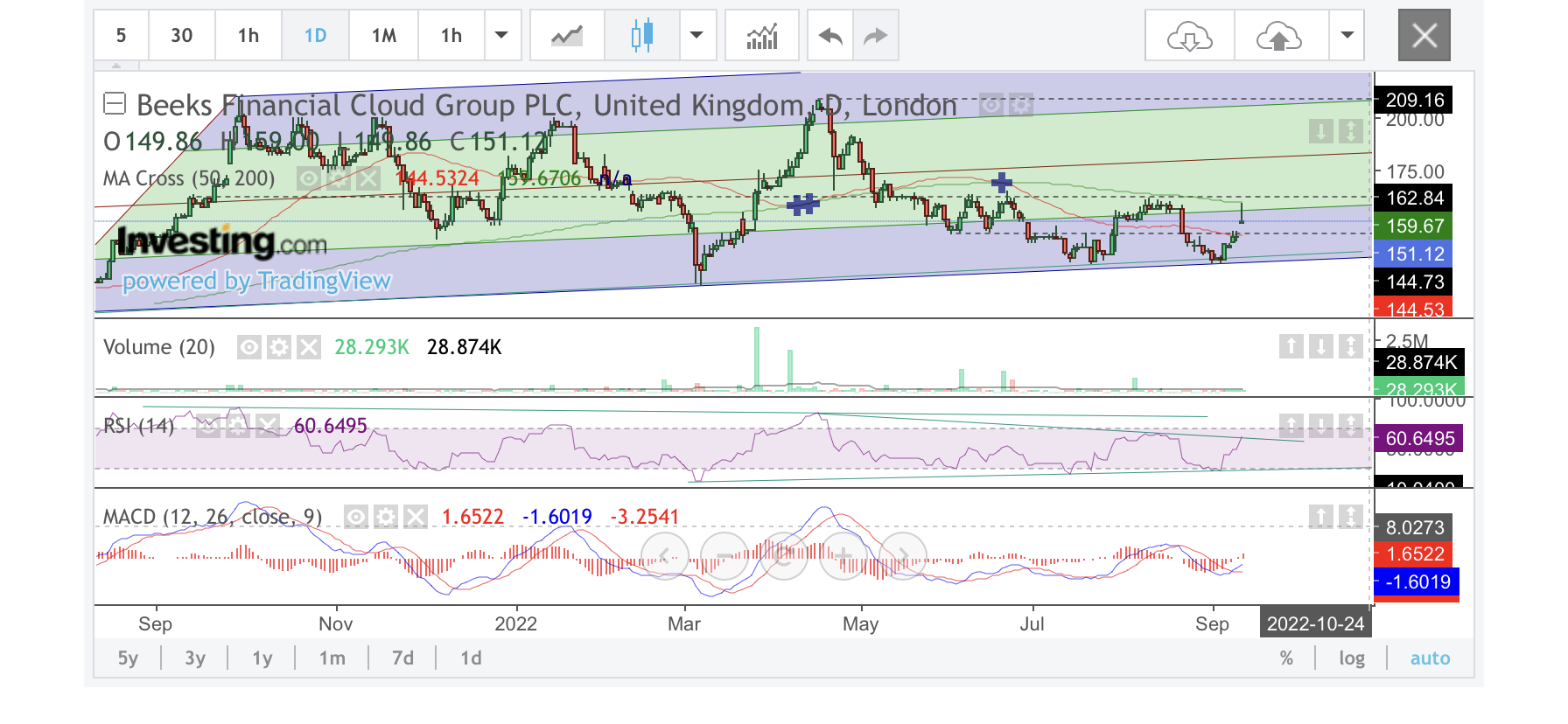Open MACD indicator settings gear
Viewport: 1568px width, 724px height.
(386, 517)
